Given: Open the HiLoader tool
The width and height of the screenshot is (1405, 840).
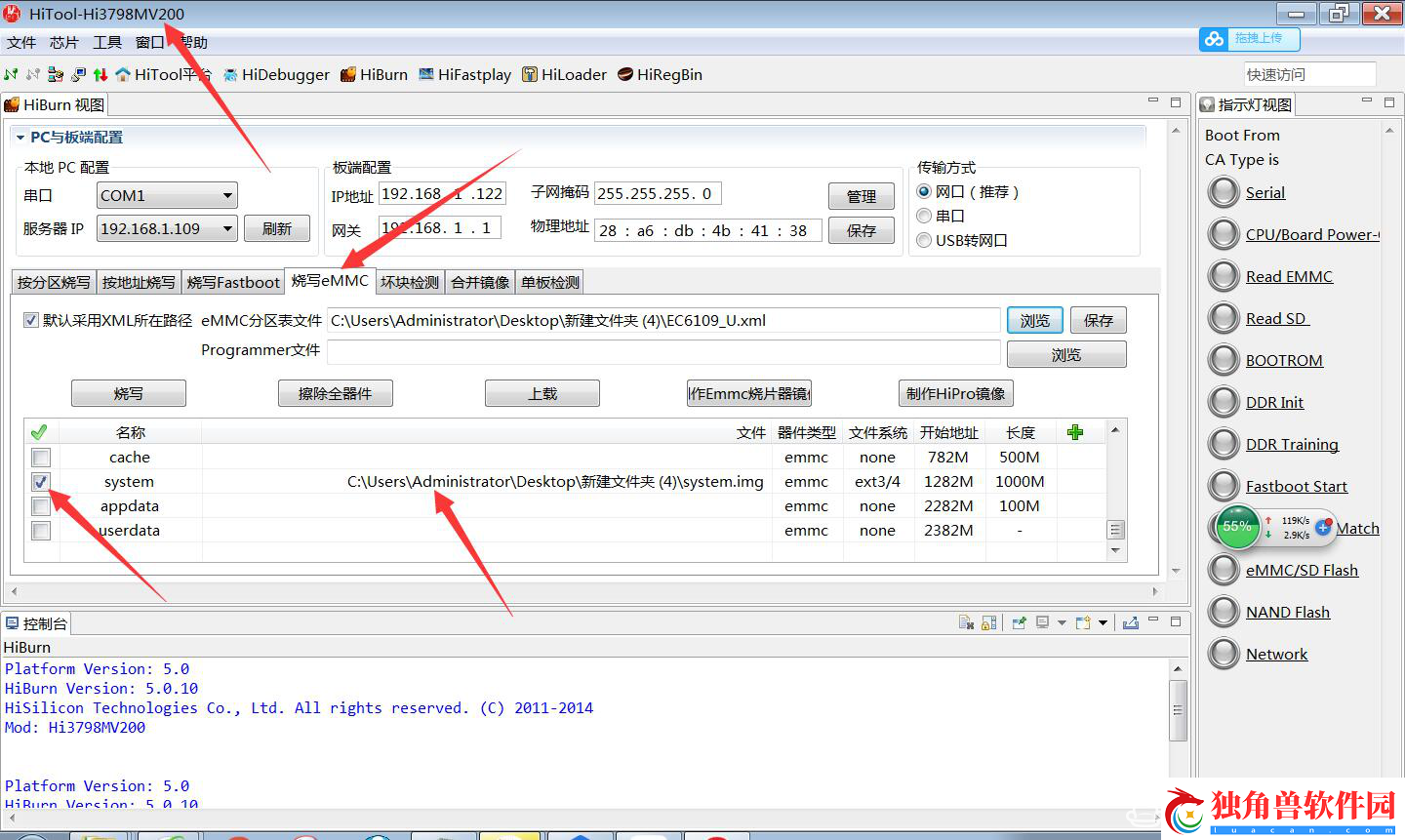Looking at the screenshot, I should point(564,74).
